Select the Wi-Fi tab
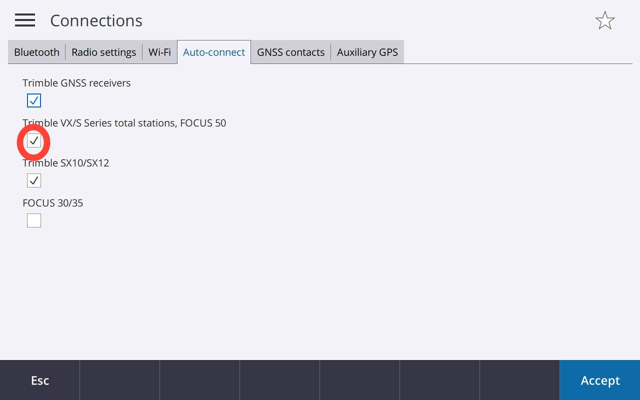Image resolution: width=640 pixels, height=400 pixels. coord(159,52)
